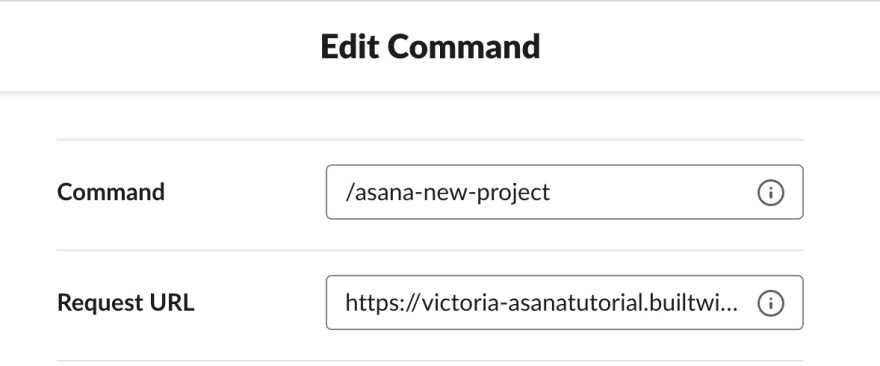Image resolution: width=880 pixels, height=366 pixels.
Task: Show help for the /asana-new-project command
Action: [x=771, y=193]
